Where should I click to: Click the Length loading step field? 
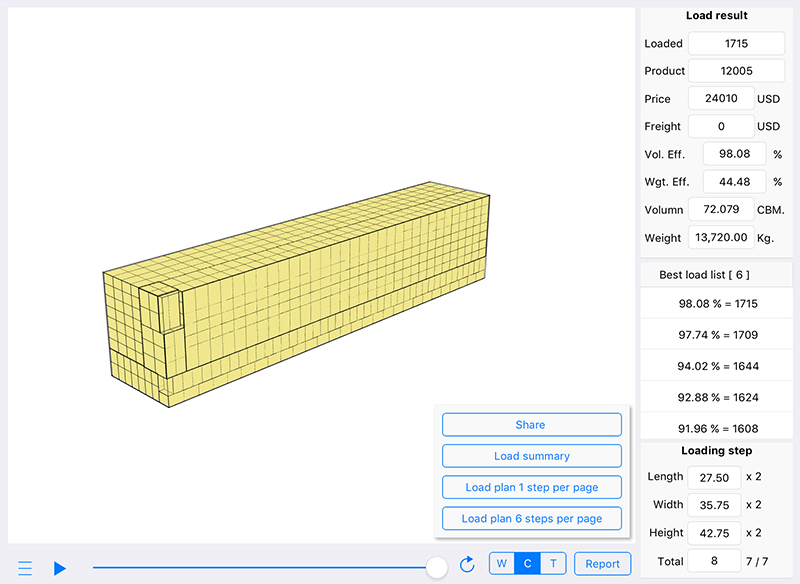pyautogui.click(x=716, y=477)
